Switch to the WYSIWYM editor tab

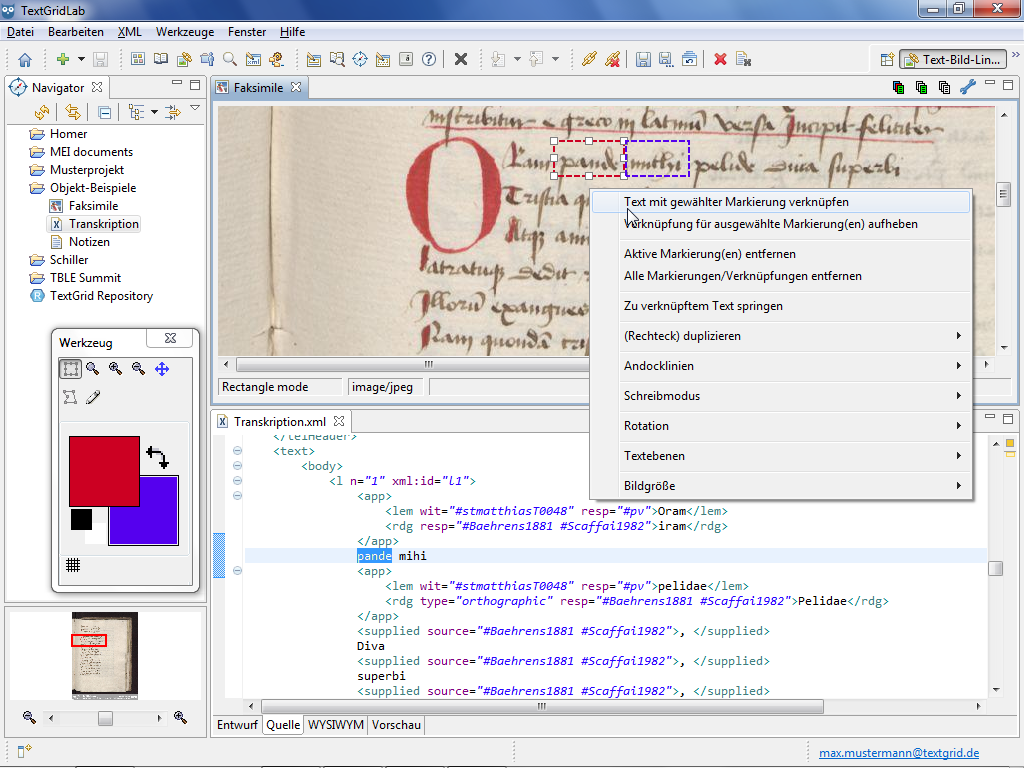pyautogui.click(x=335, y=725)
